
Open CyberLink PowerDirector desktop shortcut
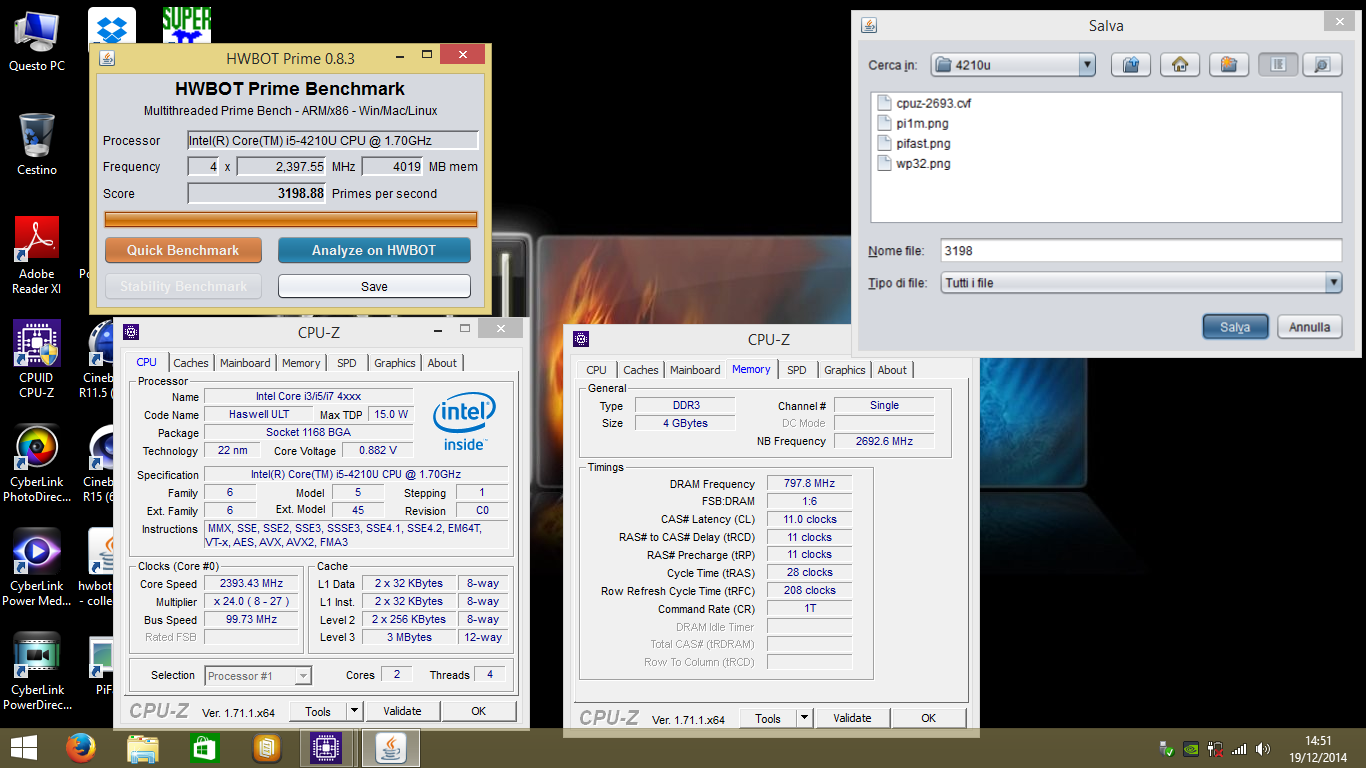[36, 671]
